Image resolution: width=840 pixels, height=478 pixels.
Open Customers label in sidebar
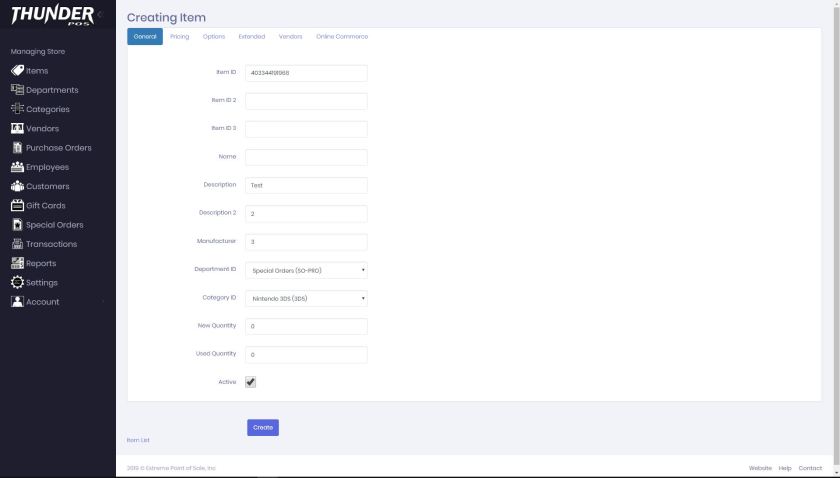click(48, 186)
